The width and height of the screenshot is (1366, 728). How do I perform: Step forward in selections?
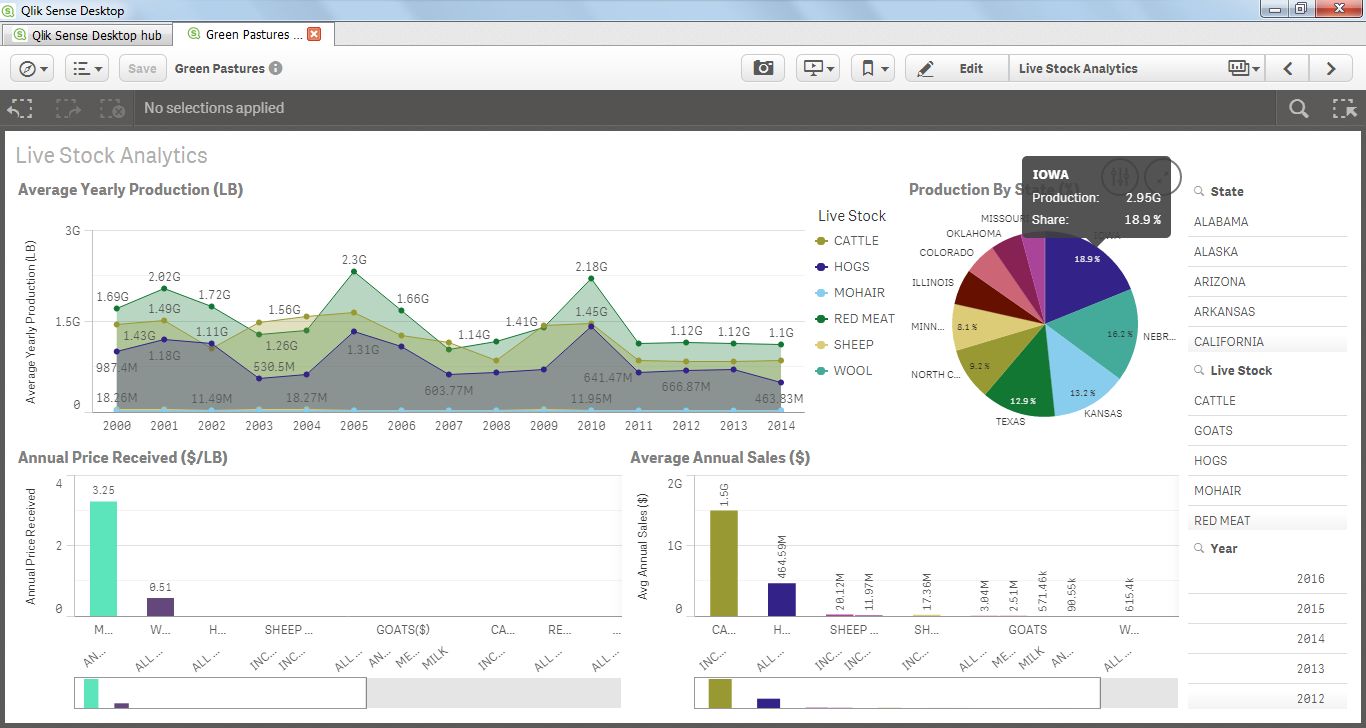(x=67, y=108)
